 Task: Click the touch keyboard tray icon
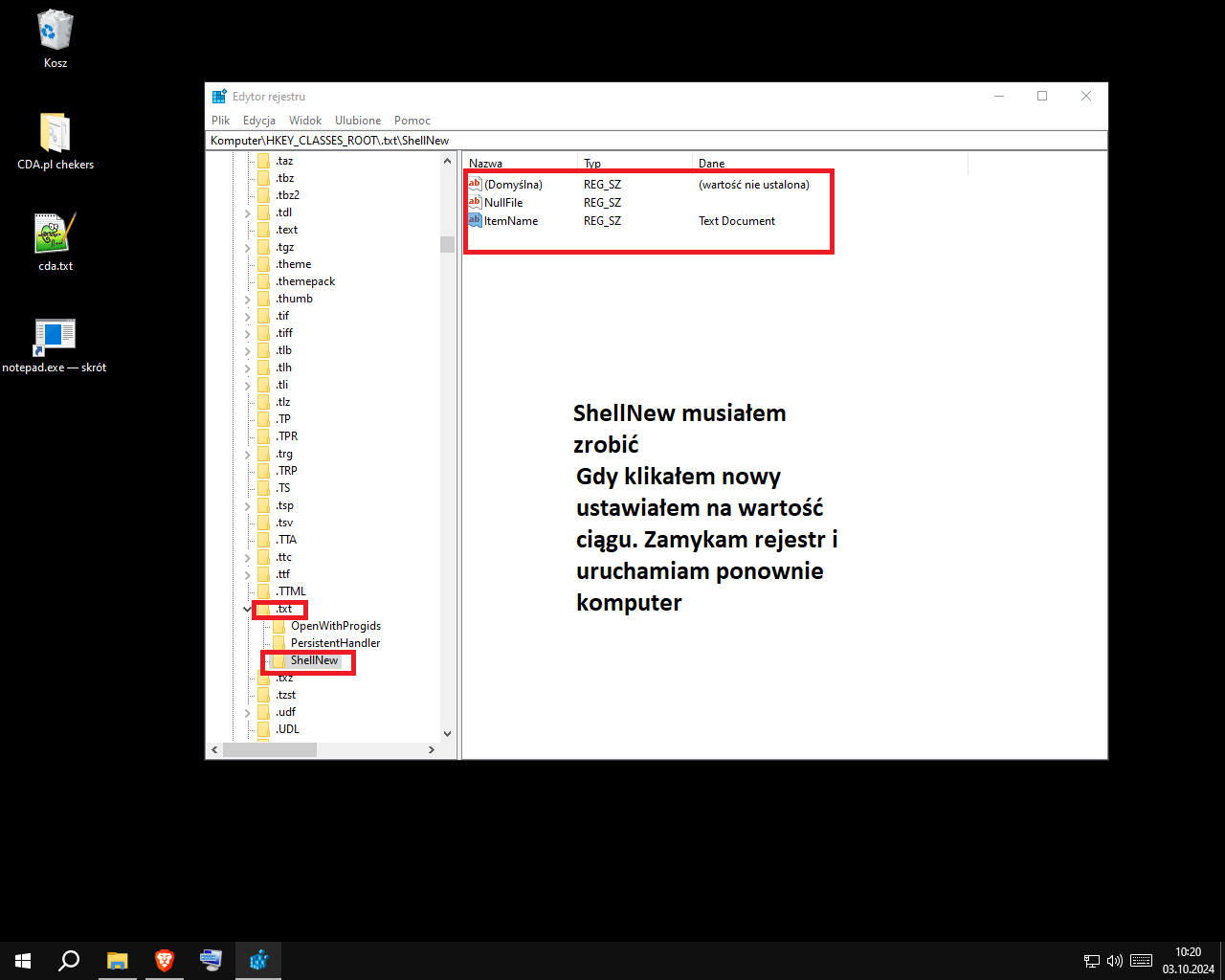point(1141,961)
